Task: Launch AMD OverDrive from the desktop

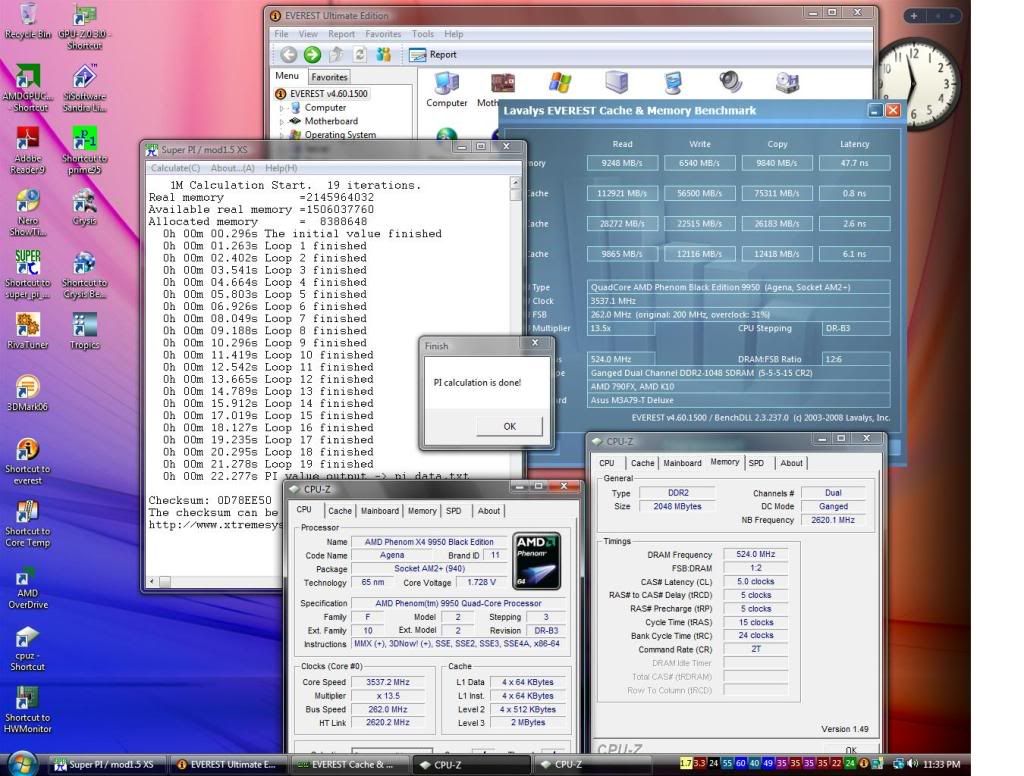Action: [27, 586]
